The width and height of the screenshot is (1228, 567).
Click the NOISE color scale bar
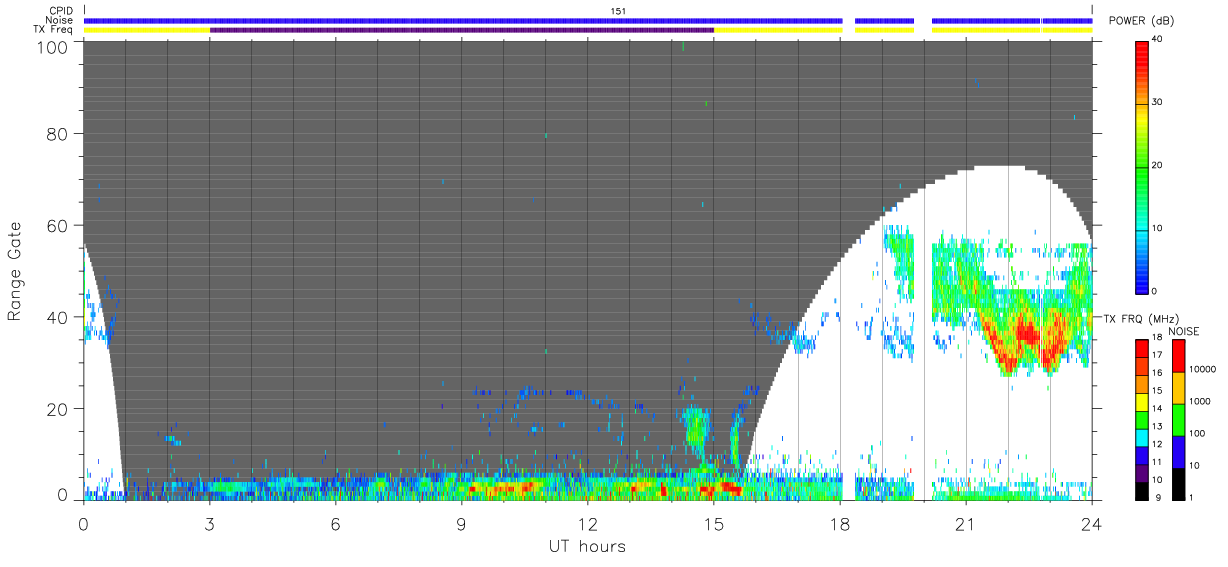pyautogui.click(x=1178, y=419)
